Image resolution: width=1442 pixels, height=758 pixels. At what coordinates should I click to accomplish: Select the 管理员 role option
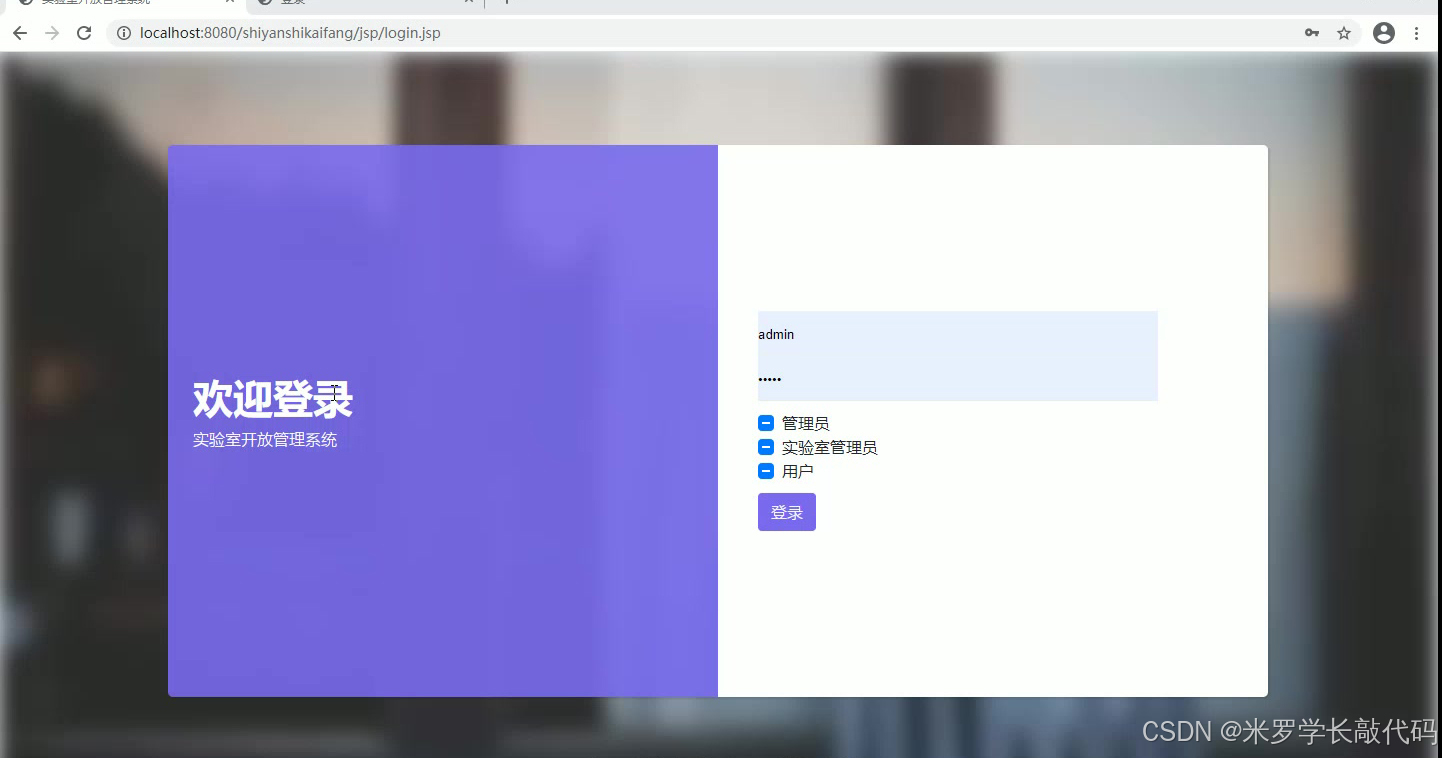click(x=804, y=422)
